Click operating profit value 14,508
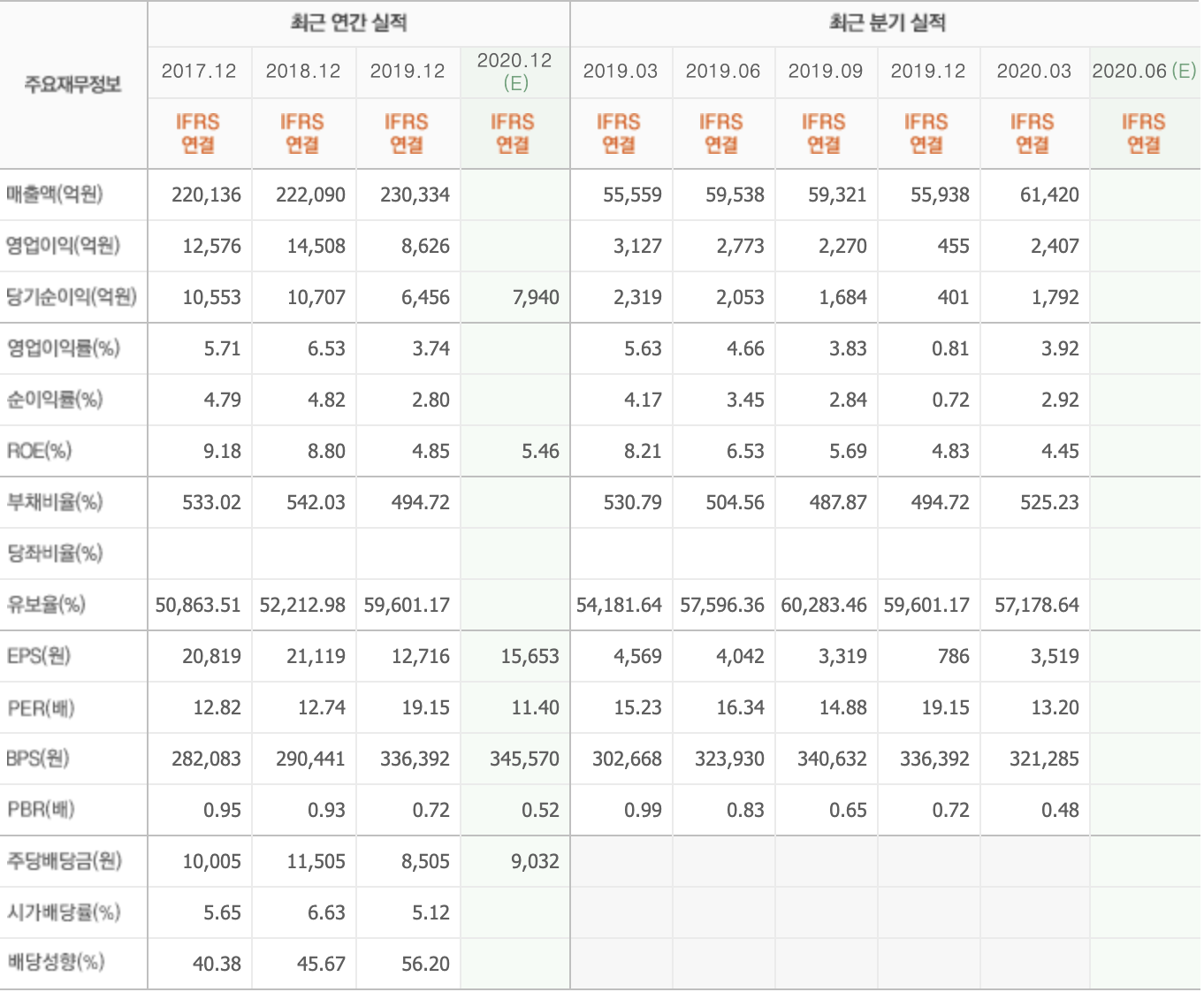Screen dimensions: 1204x992 click(316, 247)
